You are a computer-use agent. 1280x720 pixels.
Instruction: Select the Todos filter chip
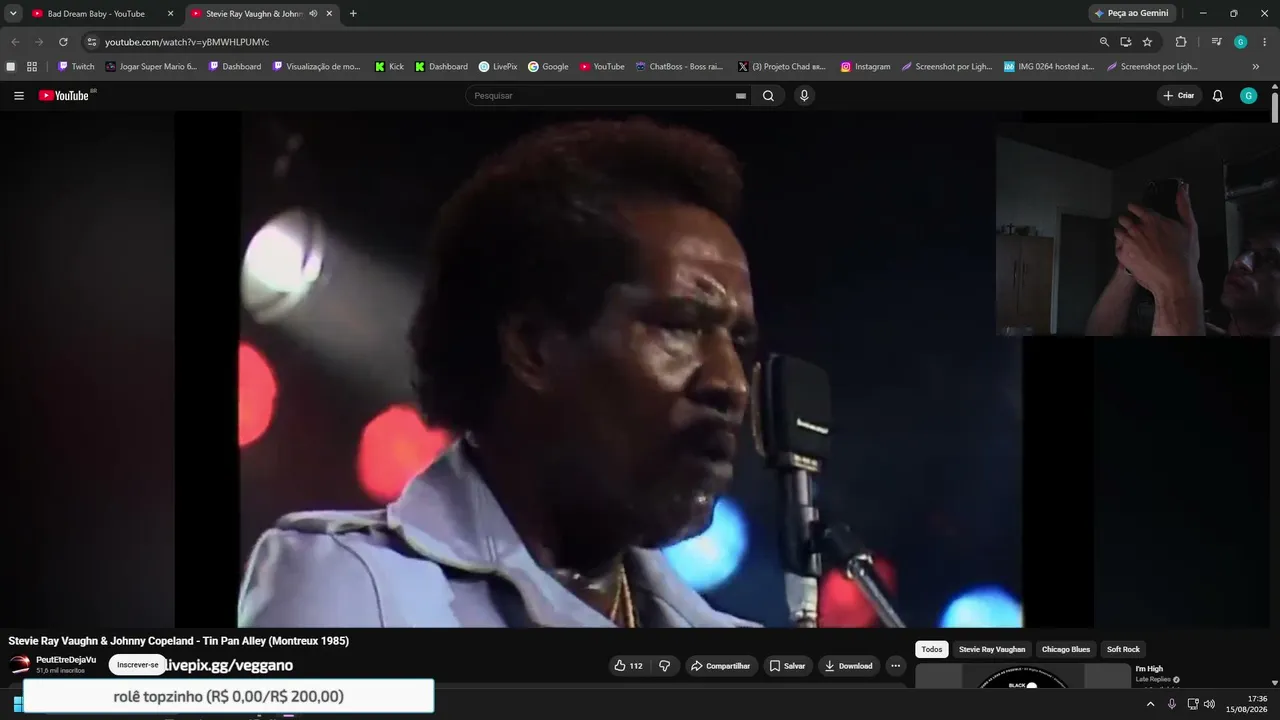pos(932,650)
